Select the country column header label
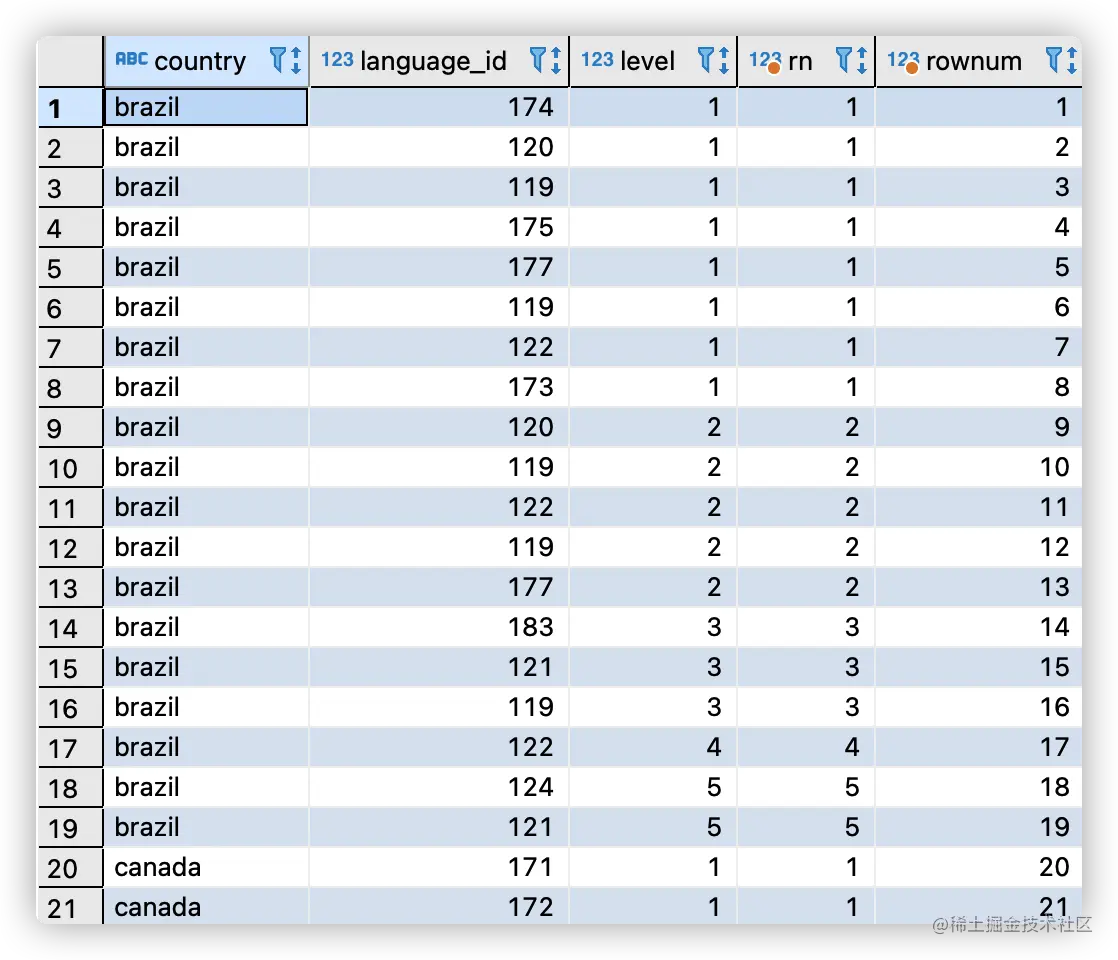Screen dimensions: 1118x960 [200, 61]
